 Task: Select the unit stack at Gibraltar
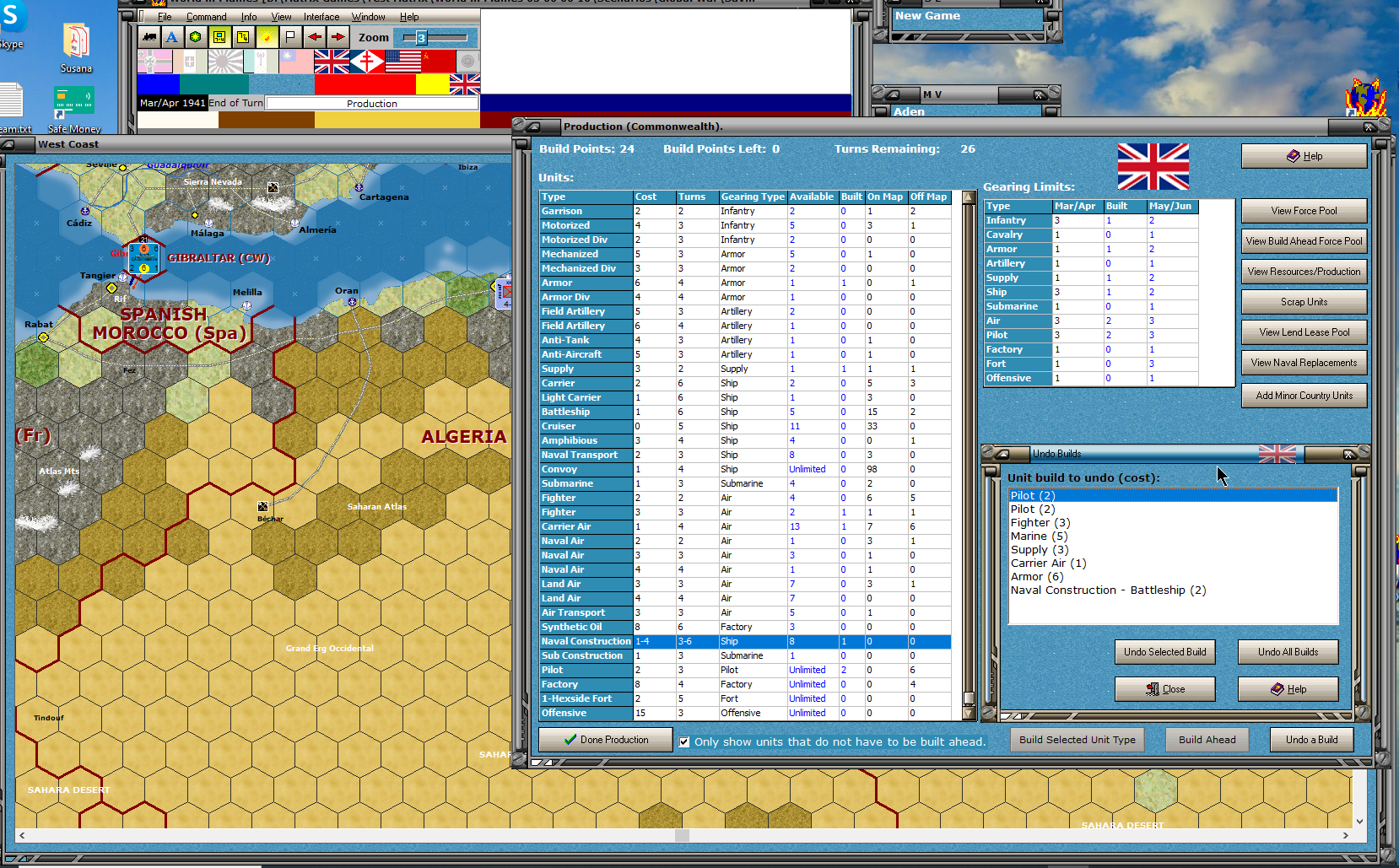143,259
